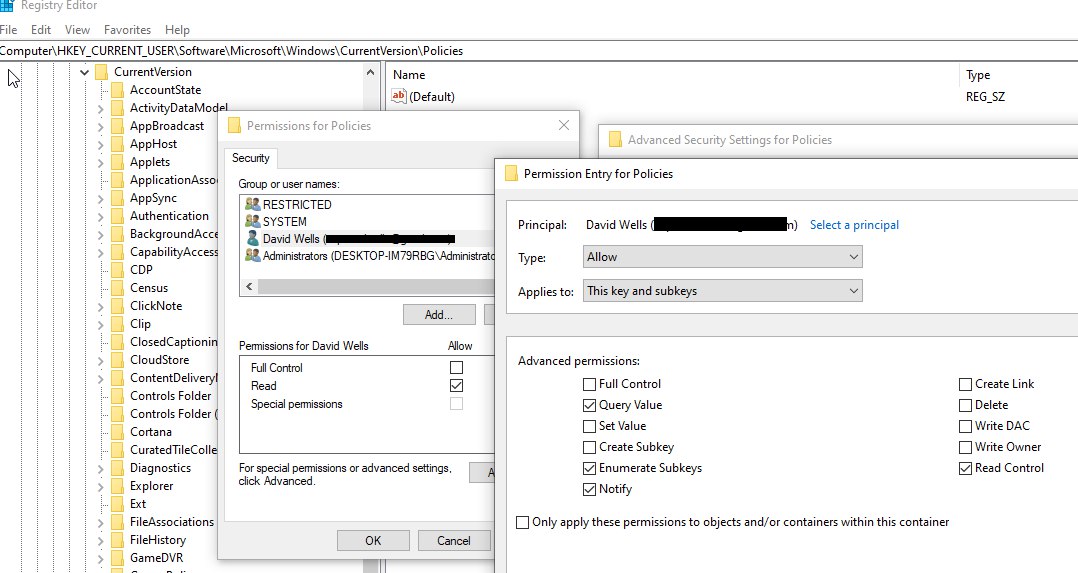Click the Permission Entry for Policies folder icon
This screenshot has width=1078, height=573.
pos(511,173)
